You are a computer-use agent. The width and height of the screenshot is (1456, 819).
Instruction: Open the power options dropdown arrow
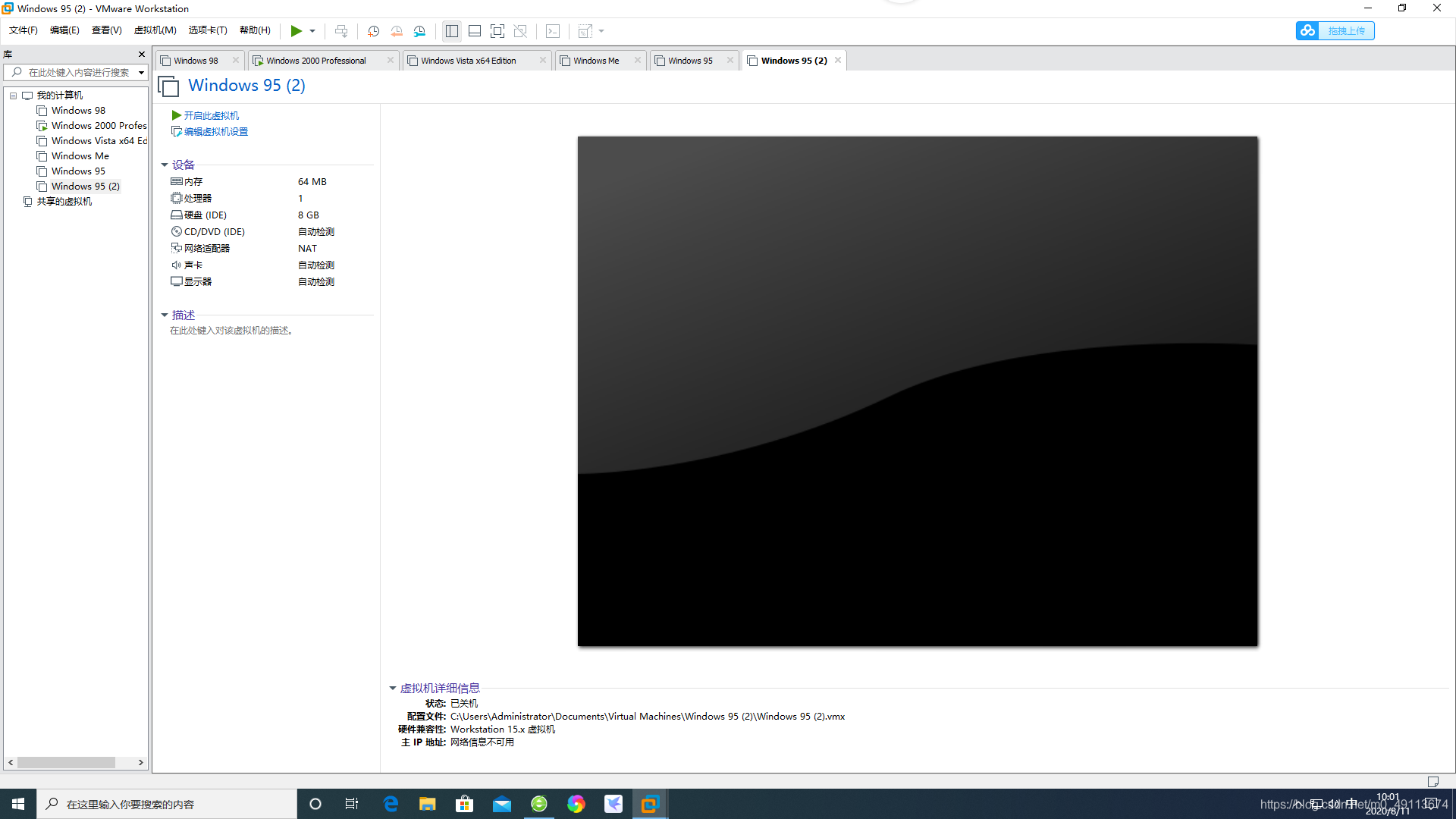pos(312,31)
